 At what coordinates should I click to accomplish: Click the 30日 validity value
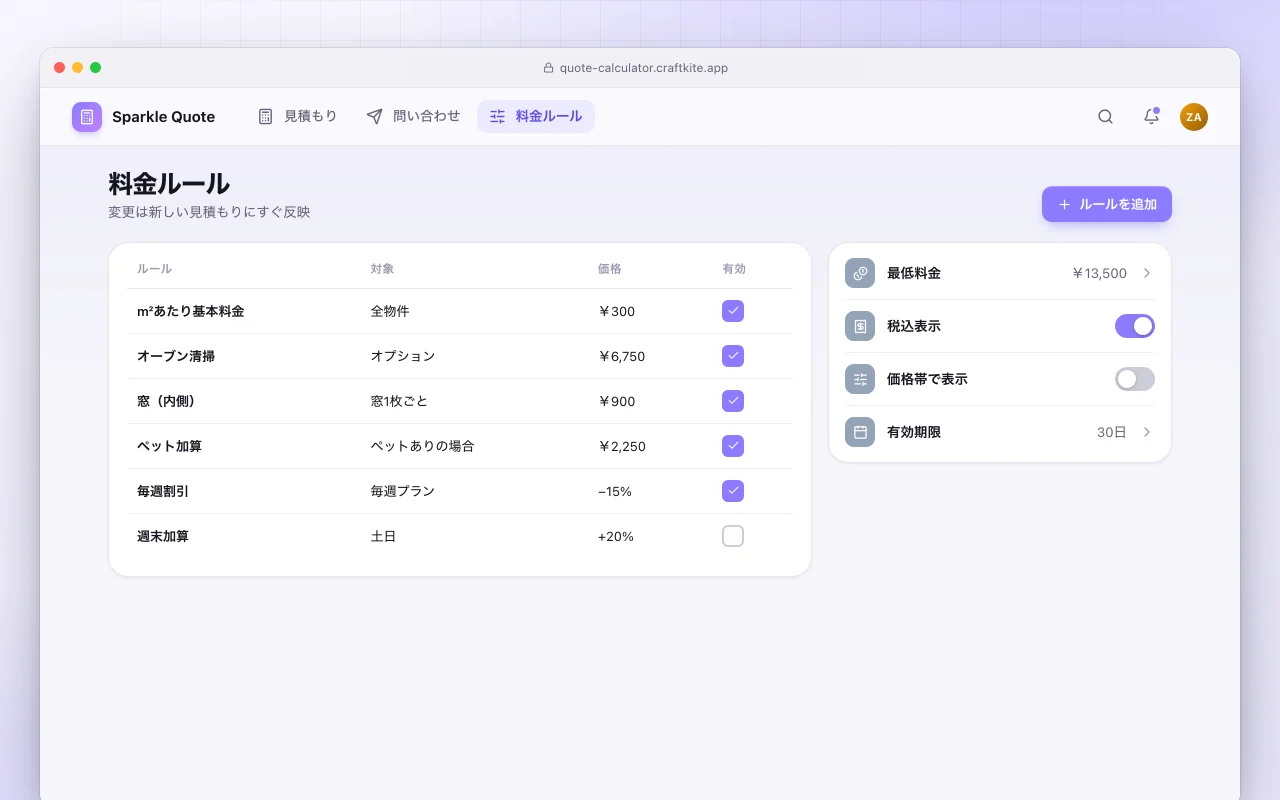pos(1112,432)
